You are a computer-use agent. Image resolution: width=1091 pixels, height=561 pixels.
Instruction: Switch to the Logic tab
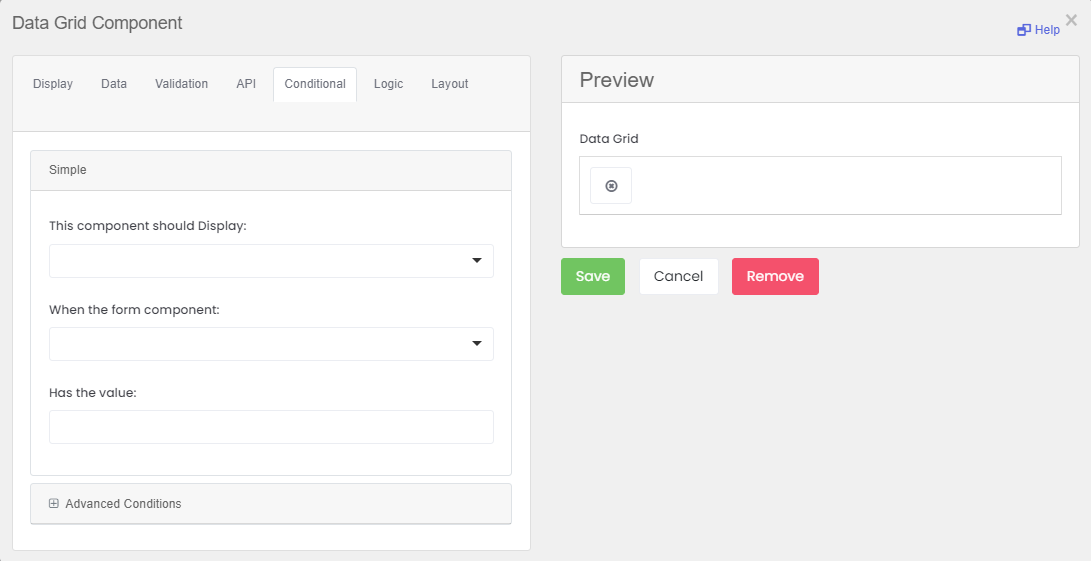pyautogui.click(x=388, y=84)
